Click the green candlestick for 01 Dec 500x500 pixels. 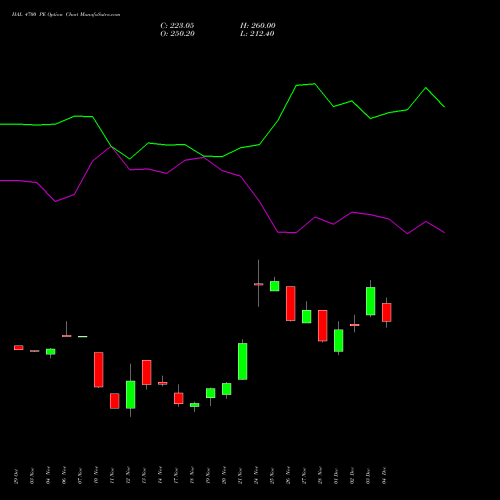tap(339, 340)
